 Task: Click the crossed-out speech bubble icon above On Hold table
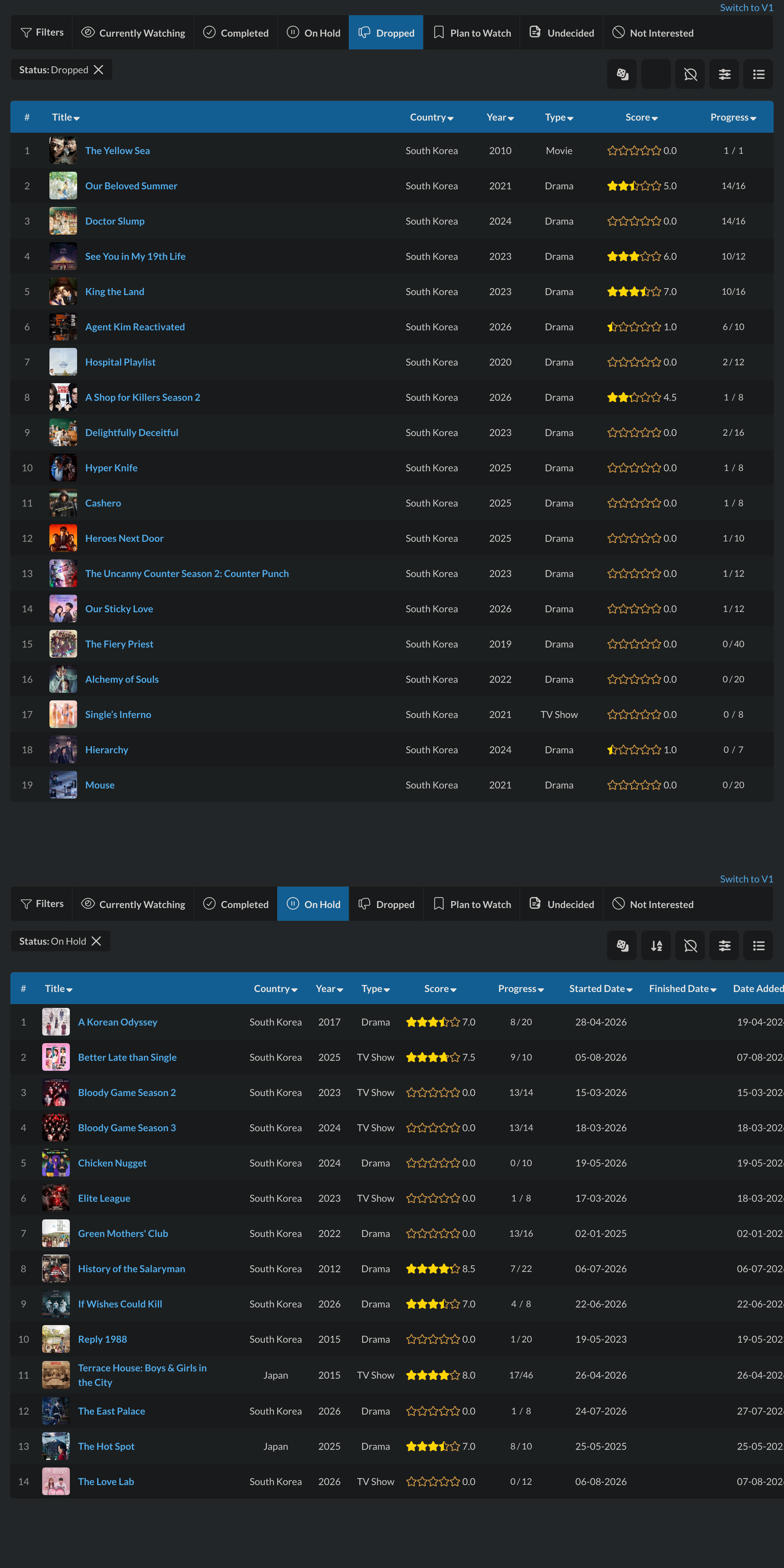[690, 945]
